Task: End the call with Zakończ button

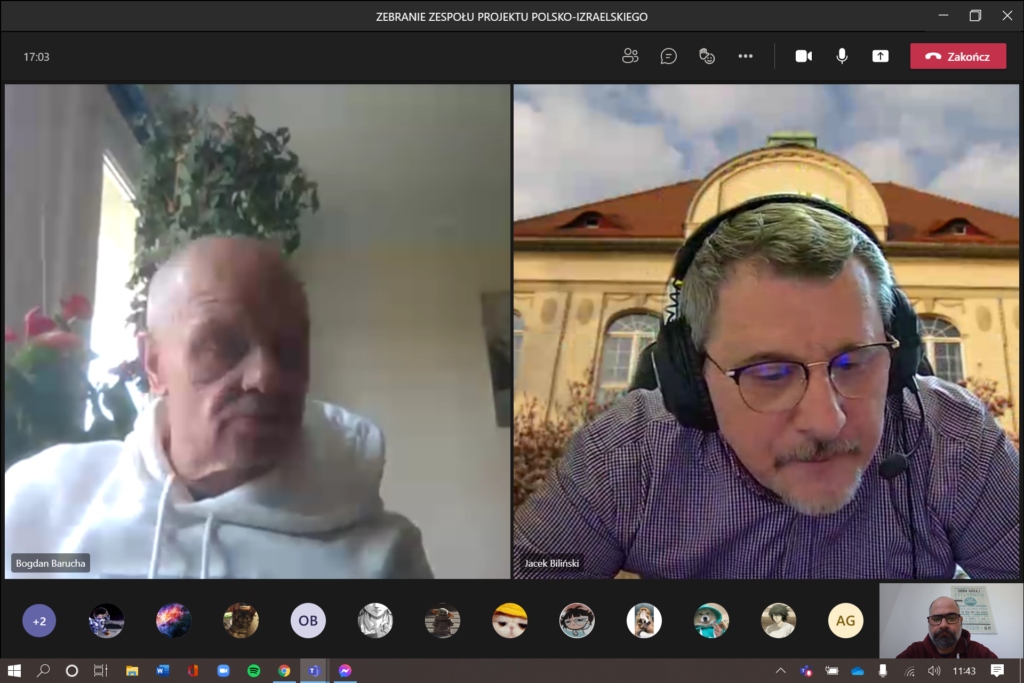Action: pyautogui.click(x=958, y=56)
